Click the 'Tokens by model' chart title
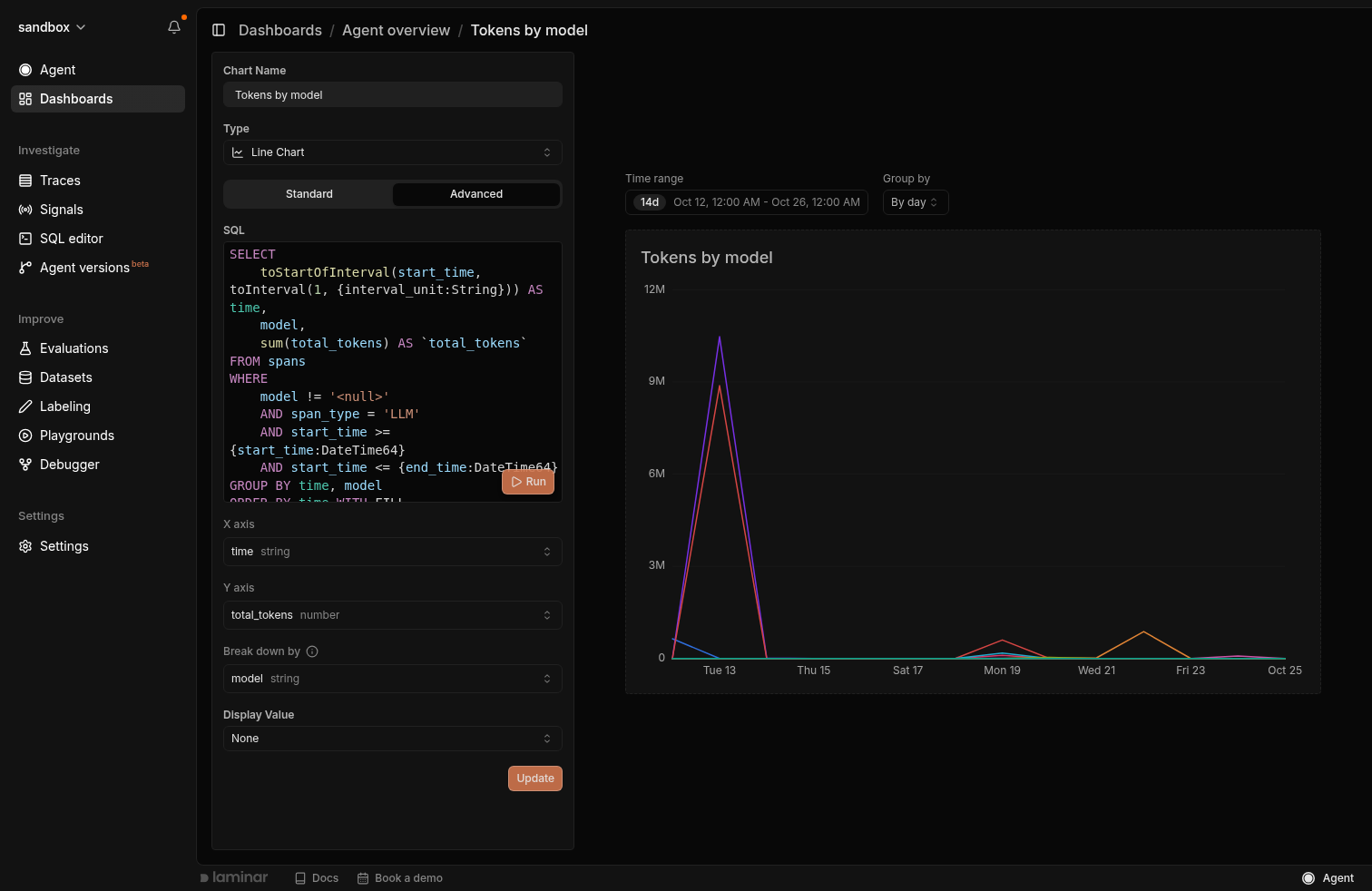This screenshot has width=1372, height=891. 707,258
